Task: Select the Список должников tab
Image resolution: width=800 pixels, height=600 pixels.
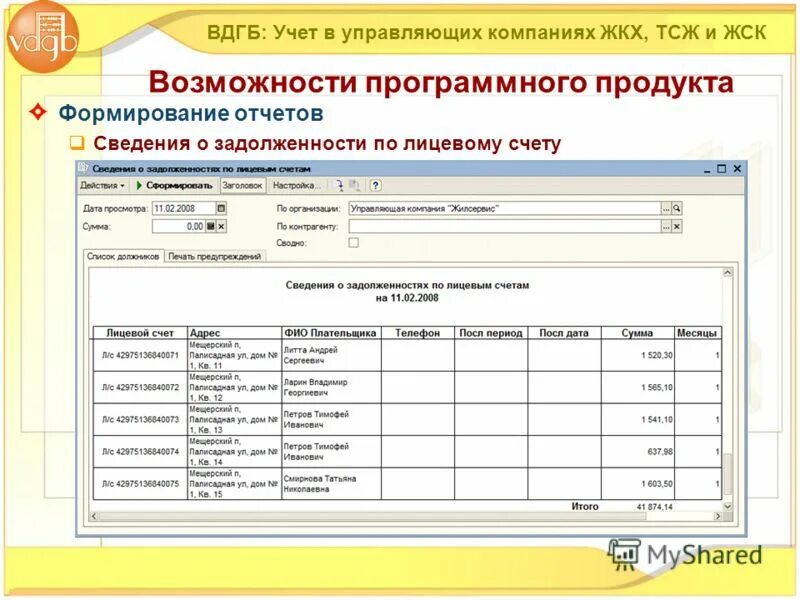Action: 121,256
